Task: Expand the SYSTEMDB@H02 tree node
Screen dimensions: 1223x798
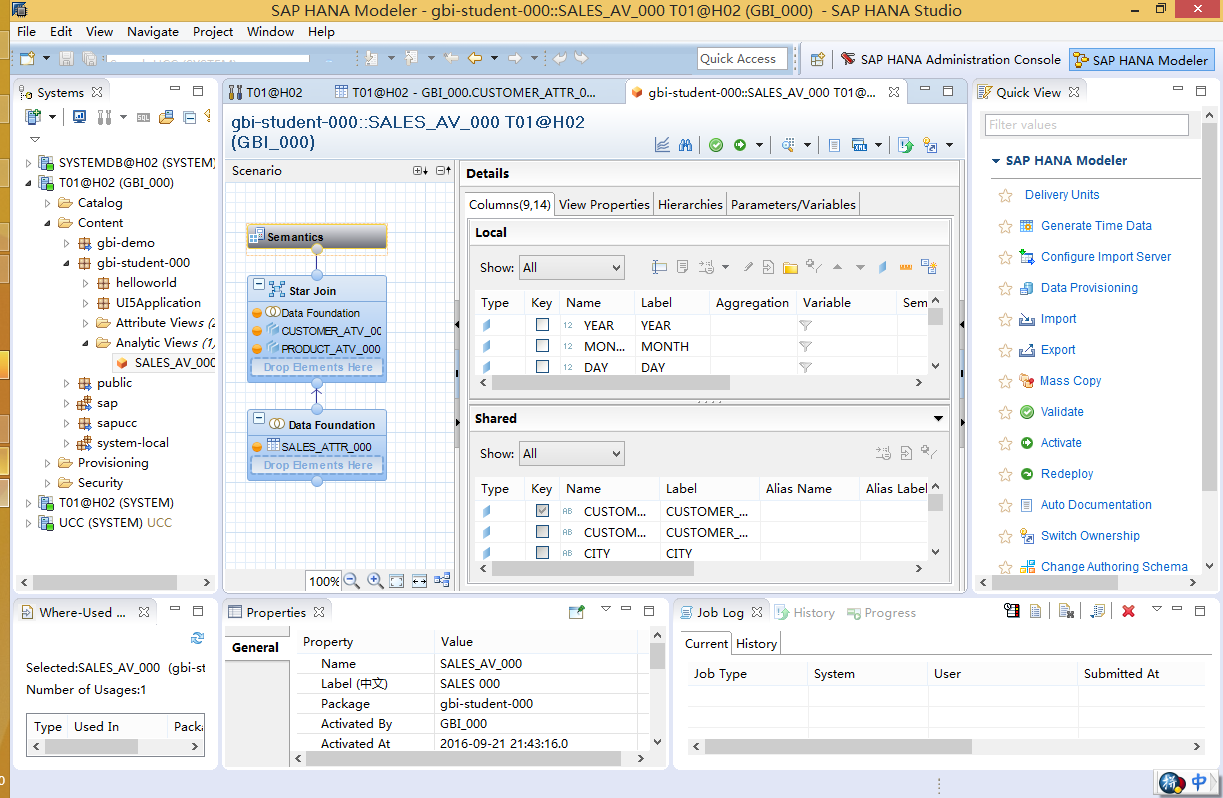Action: pos(29,163)
